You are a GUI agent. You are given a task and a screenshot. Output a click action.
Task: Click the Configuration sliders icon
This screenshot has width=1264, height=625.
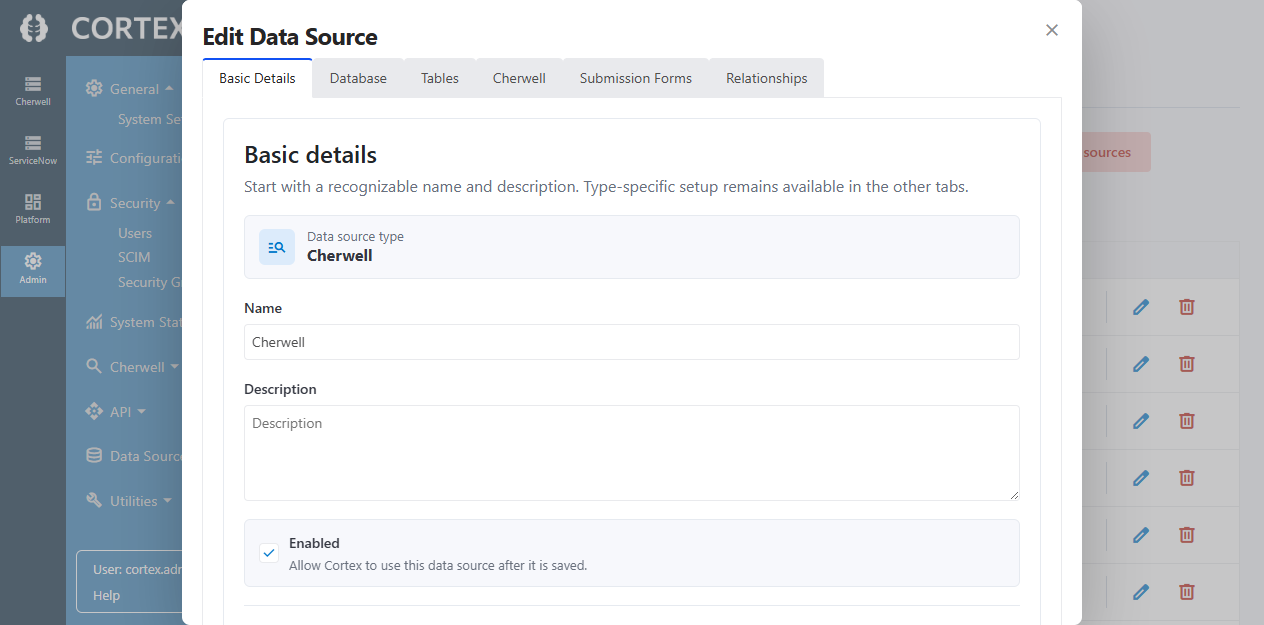coord(94,157)
